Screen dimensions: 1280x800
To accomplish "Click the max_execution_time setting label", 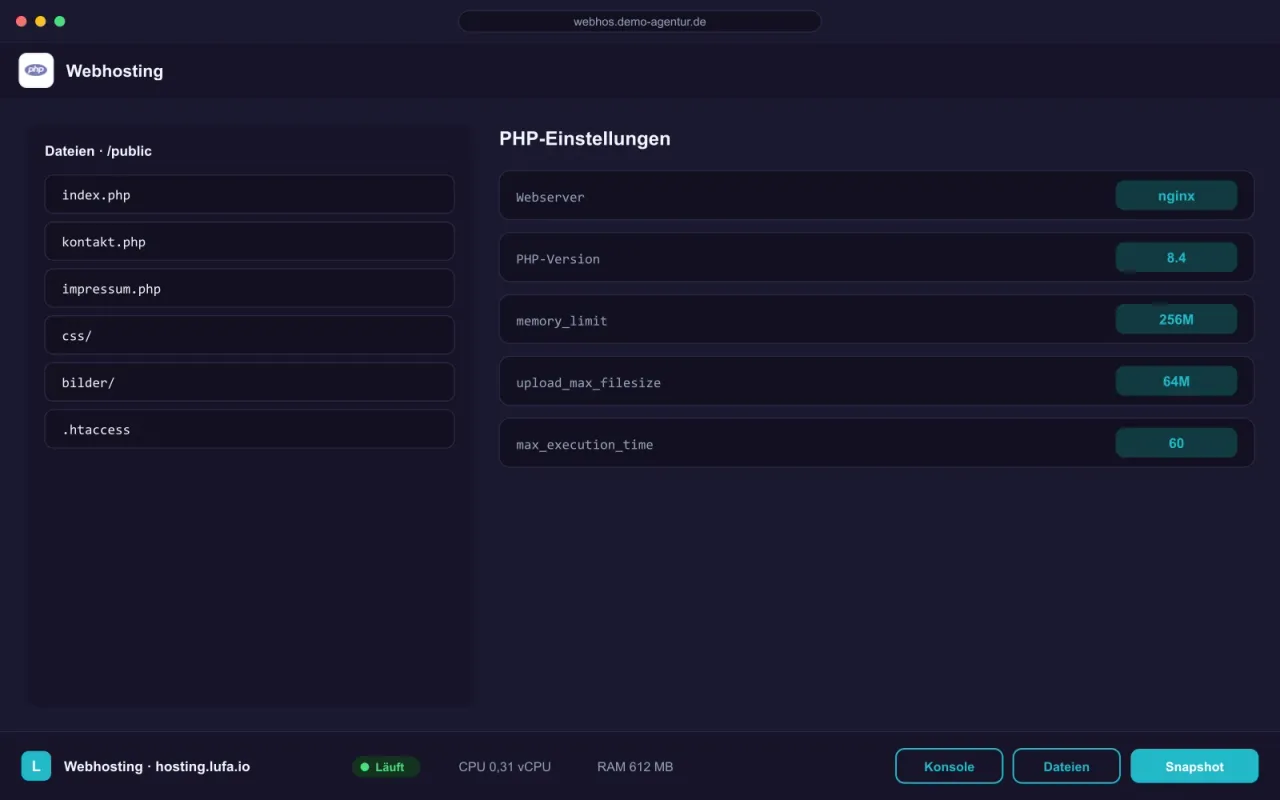I will point(584,445).
